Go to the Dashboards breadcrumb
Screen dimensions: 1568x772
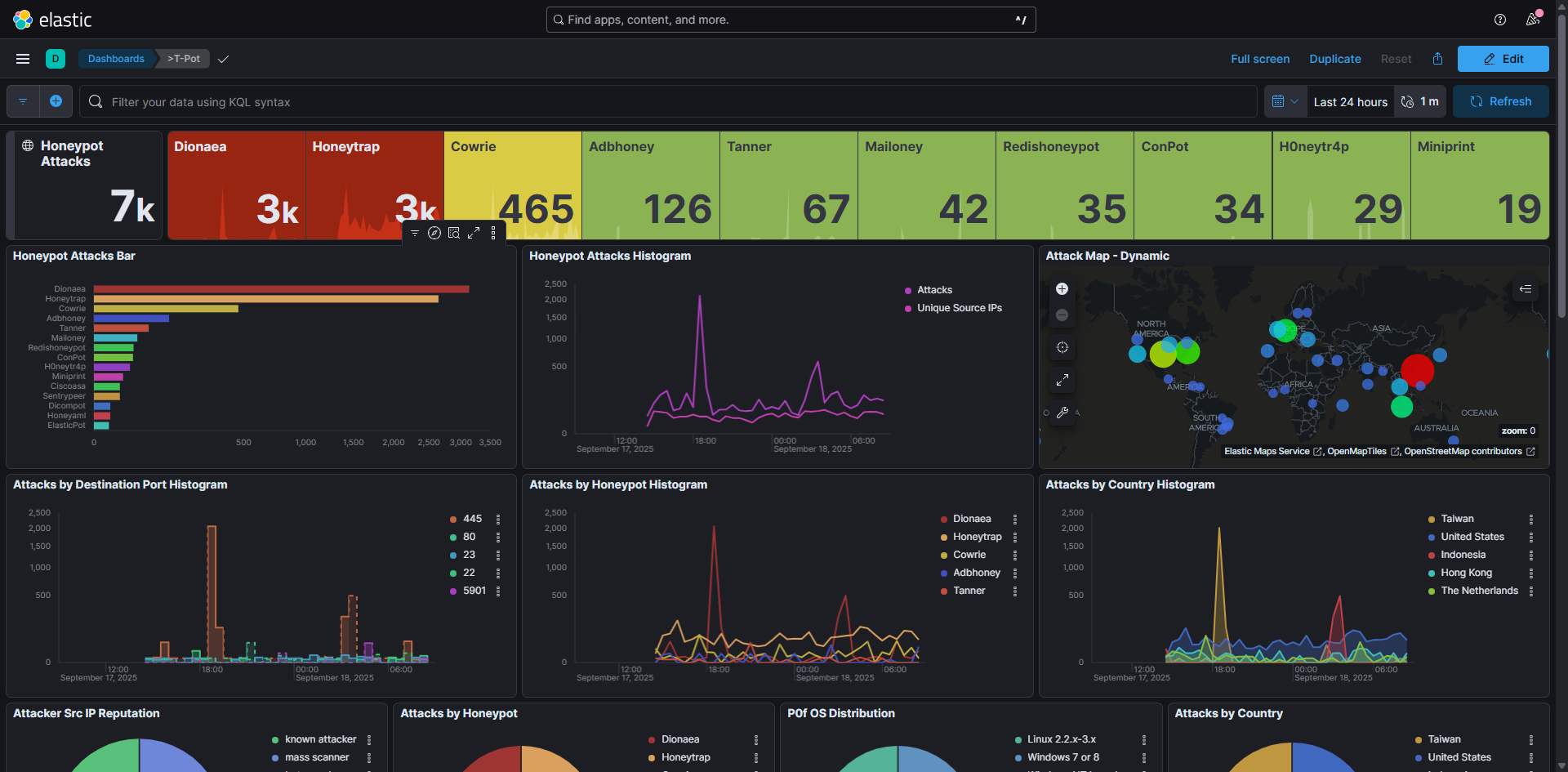[x=116, y=59]
